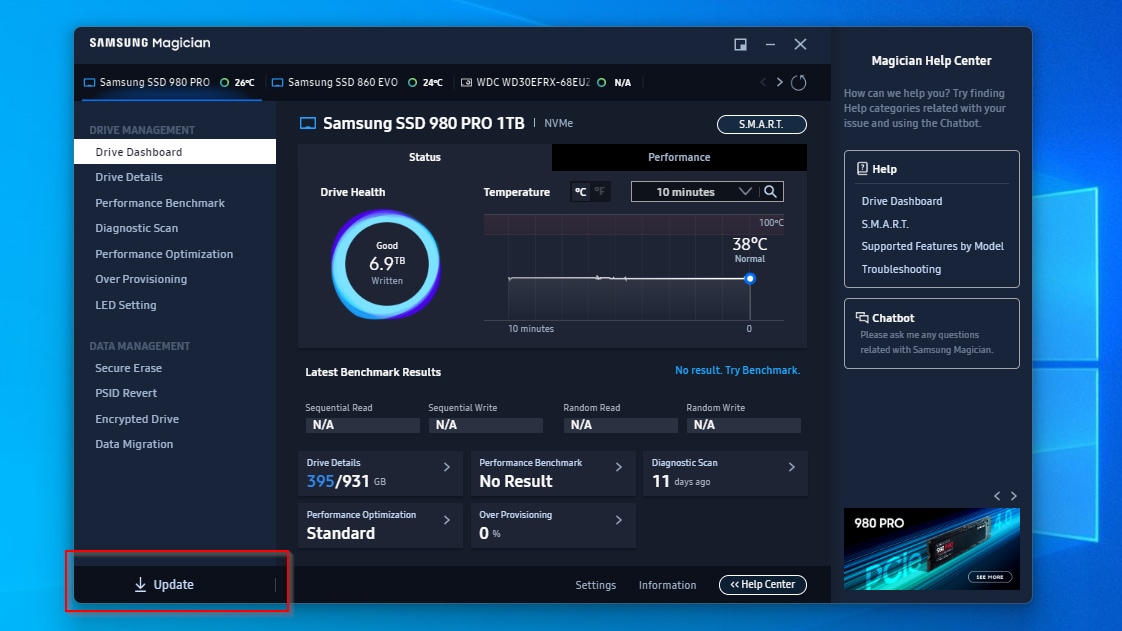
Task: Switch to the Status tab
Action: click(424, 157)
